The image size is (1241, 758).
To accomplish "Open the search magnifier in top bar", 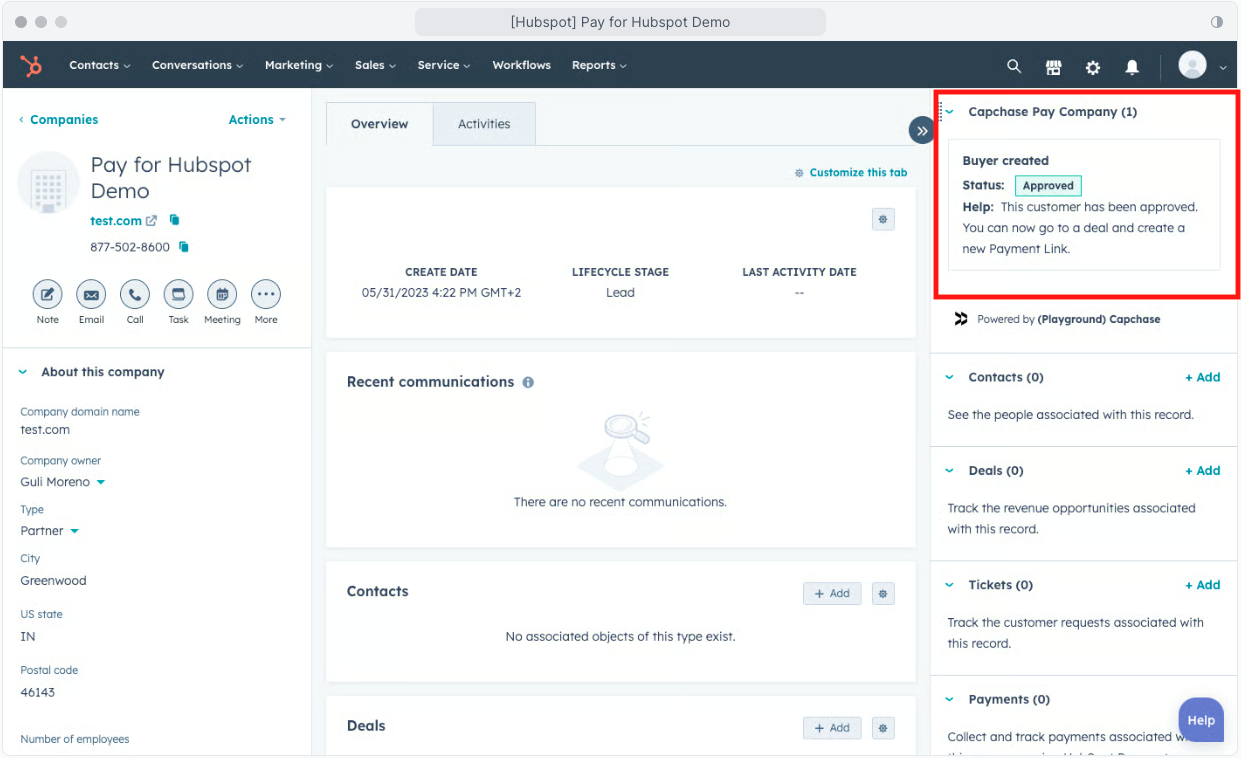I will click(x=1014, y=66).
